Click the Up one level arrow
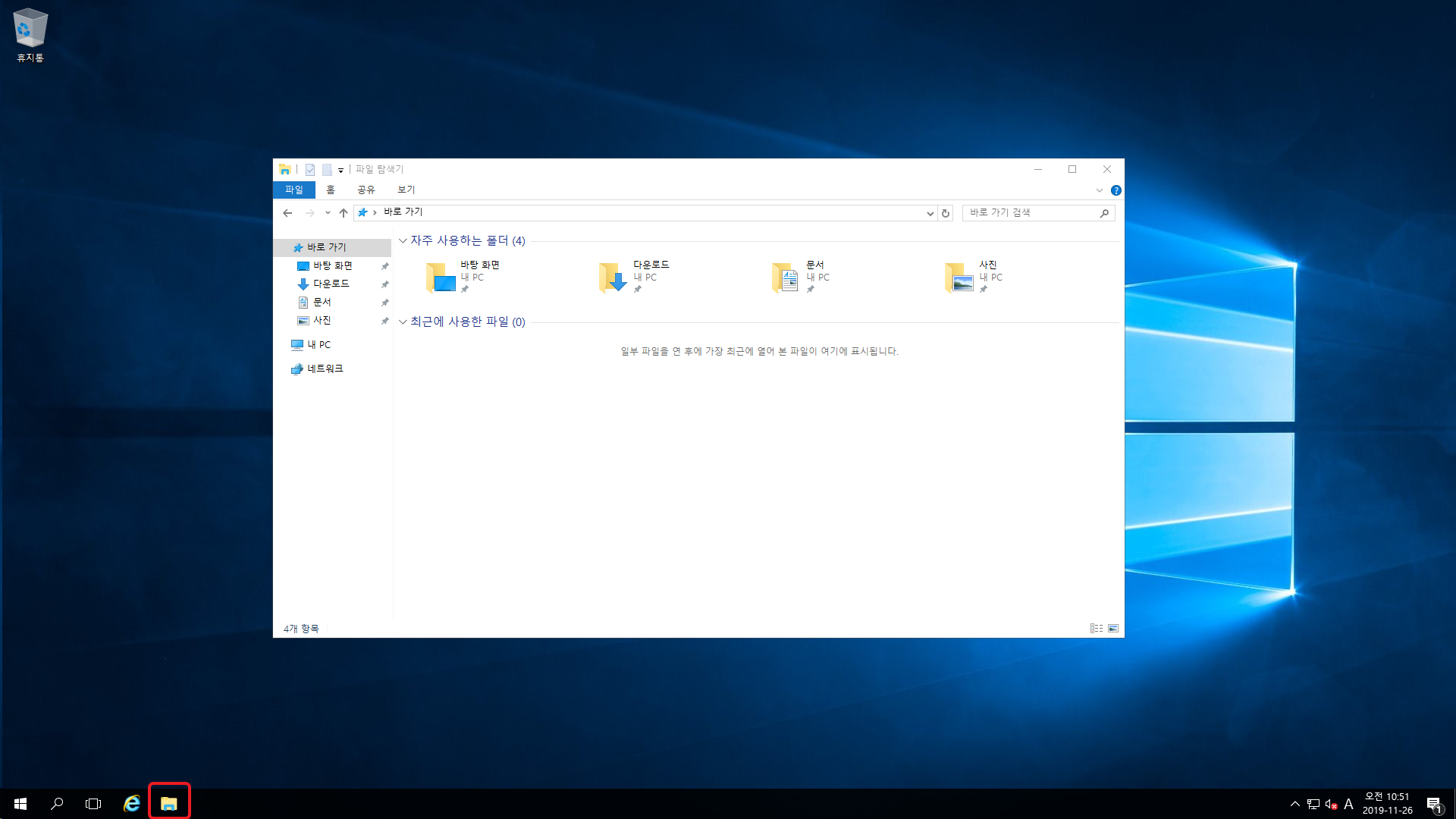Viewport: 1456px width, 819px height. (344, 213)
